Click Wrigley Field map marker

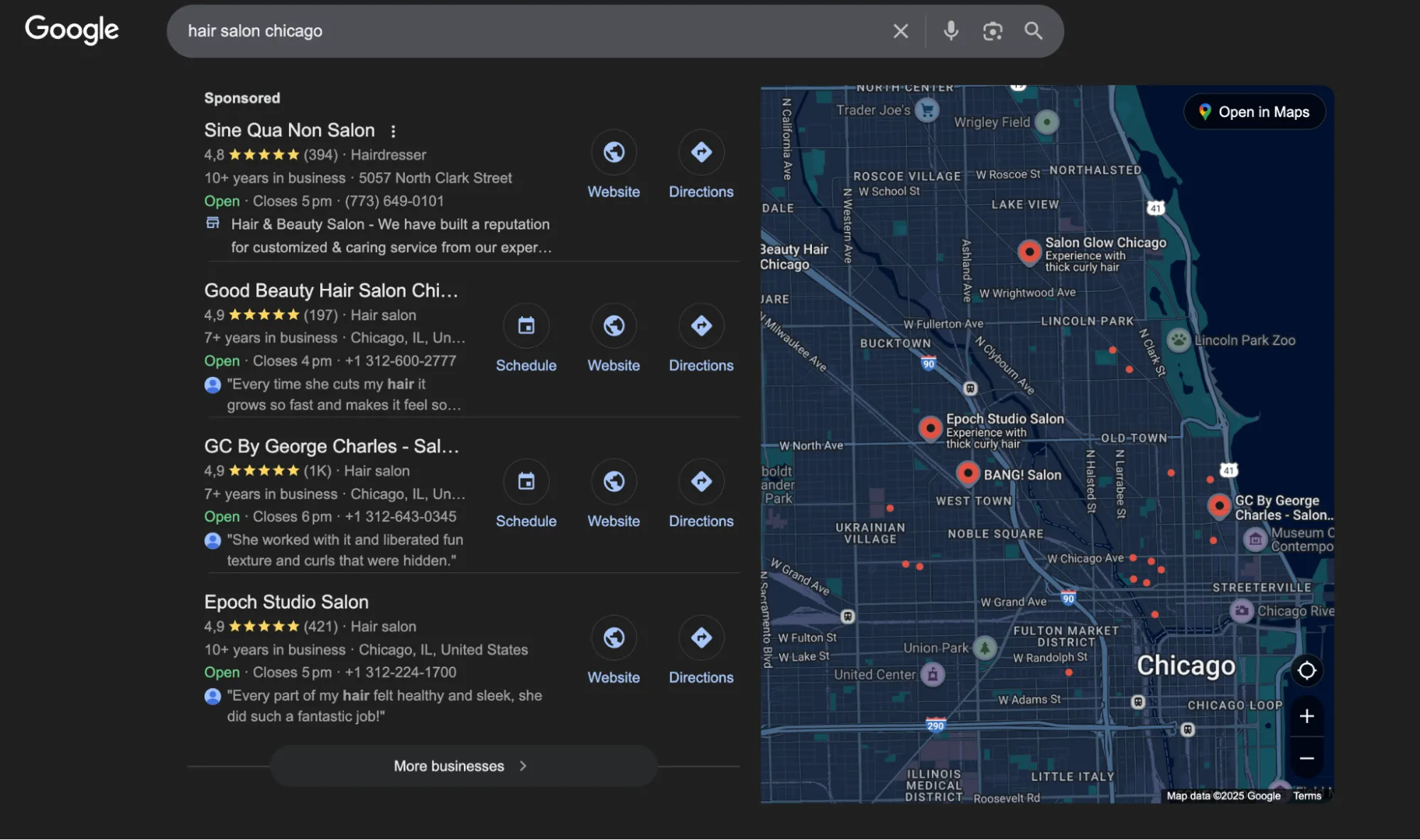pos(1046,122)
